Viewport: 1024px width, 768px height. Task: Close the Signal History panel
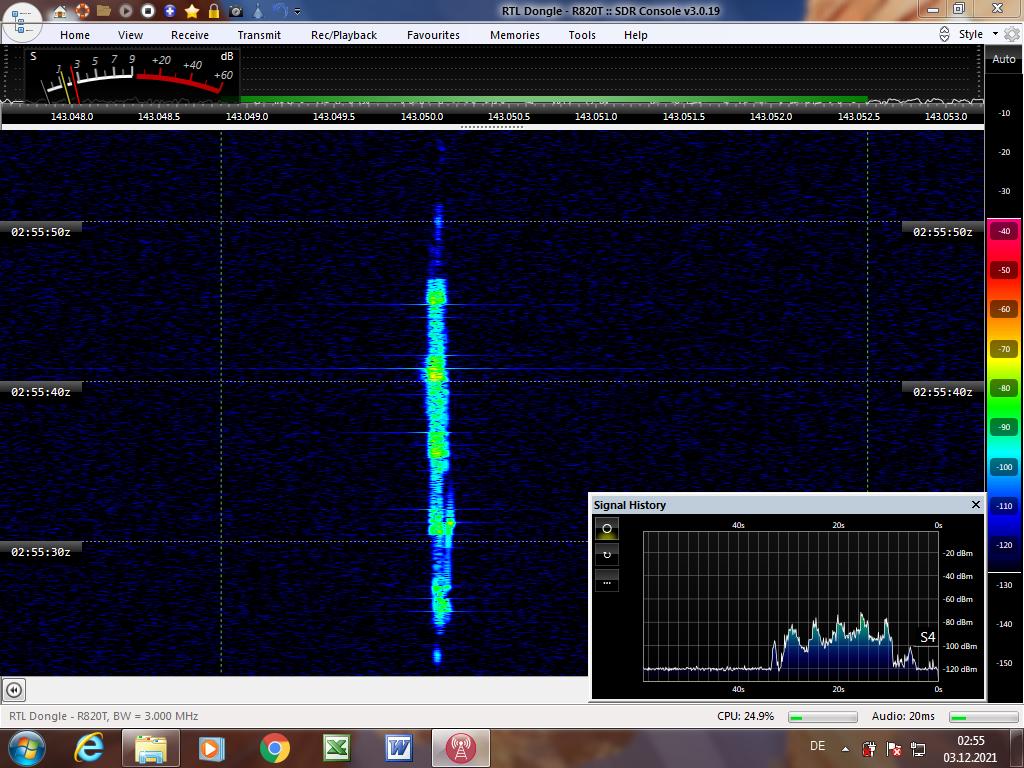click(976, 504)
